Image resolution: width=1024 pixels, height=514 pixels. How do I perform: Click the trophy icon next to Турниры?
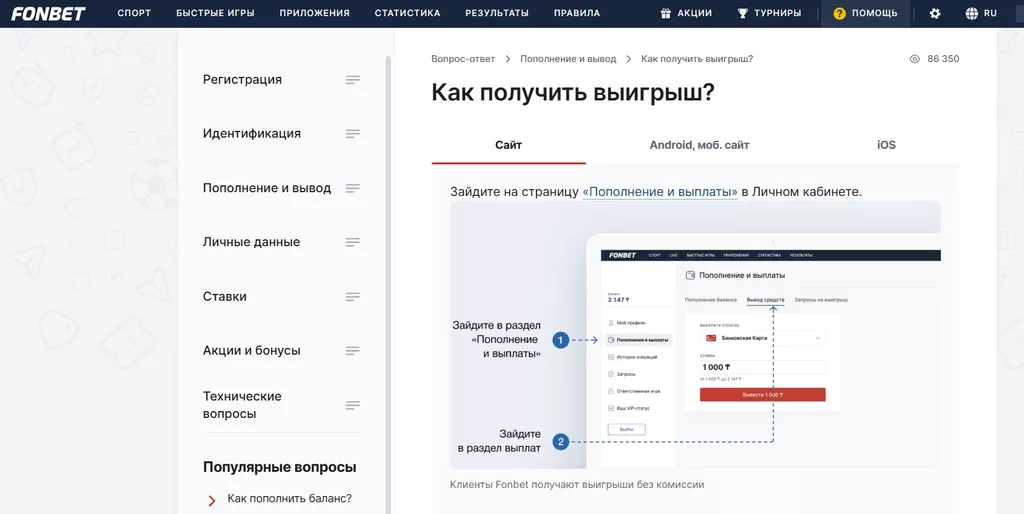743,13
